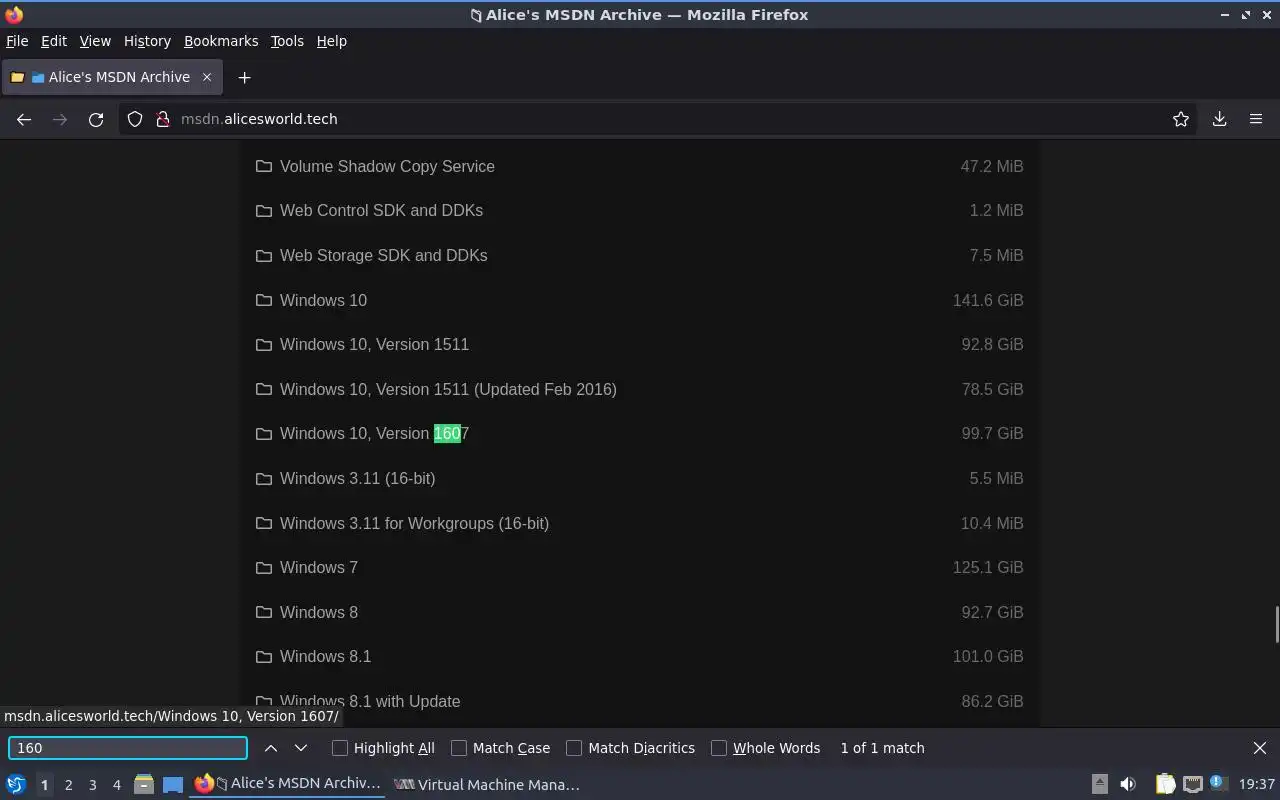Click folder icon beside Volume Shadow Copy Service
This screenshot has width=1280, height=800.
tap(264, 166)
